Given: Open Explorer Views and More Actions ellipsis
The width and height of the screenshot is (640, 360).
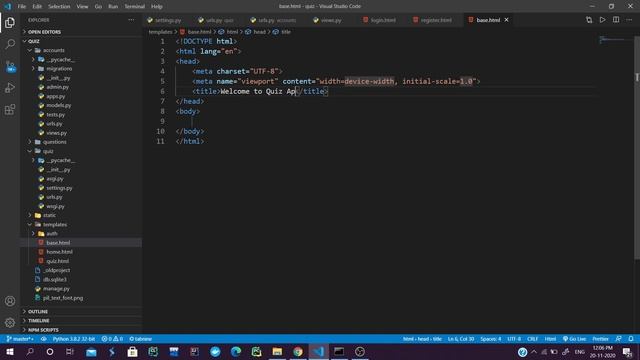Looking at the screenshot, I should 131,20.
